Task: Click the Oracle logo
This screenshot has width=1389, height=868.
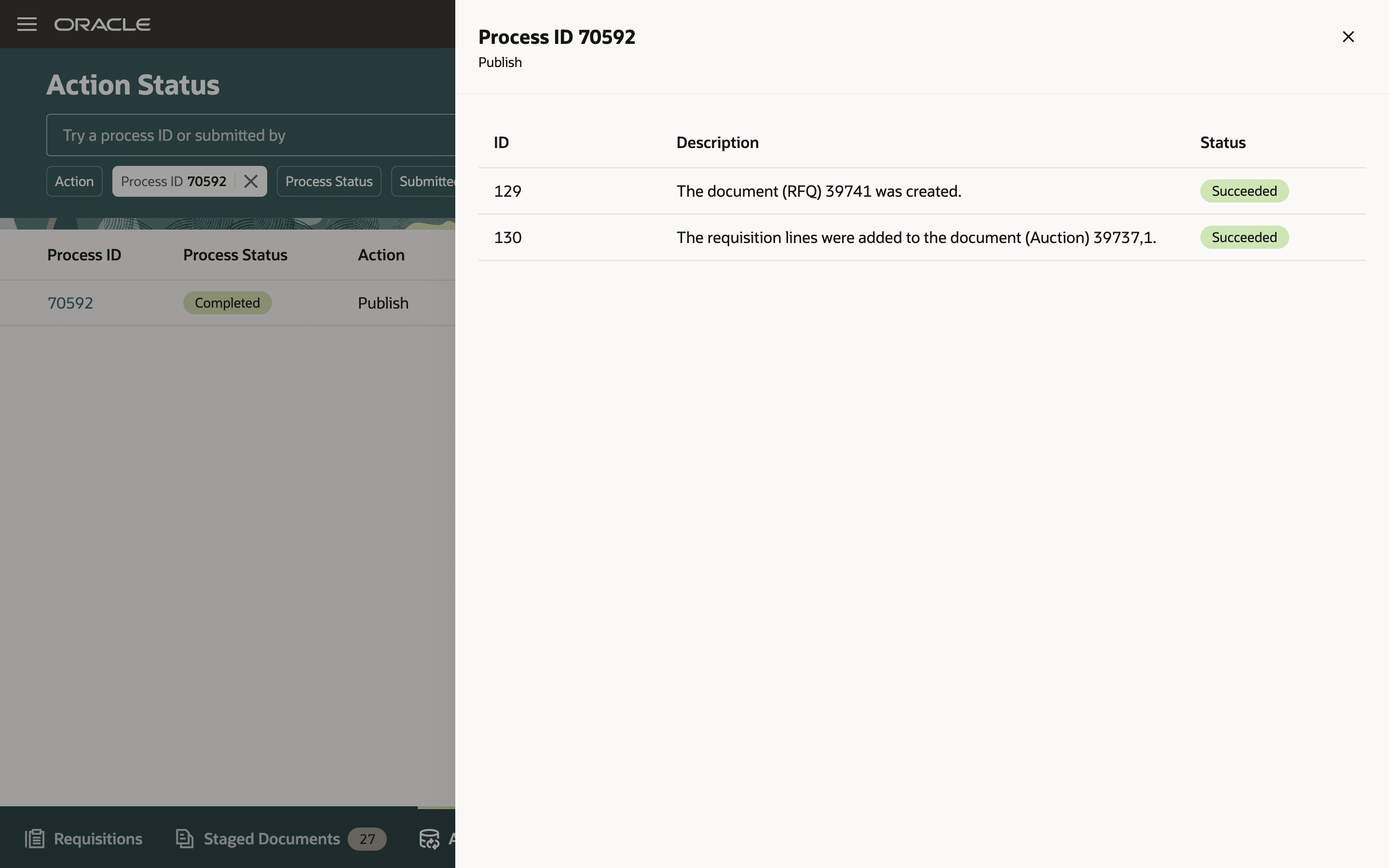Action: coord(103,24)
